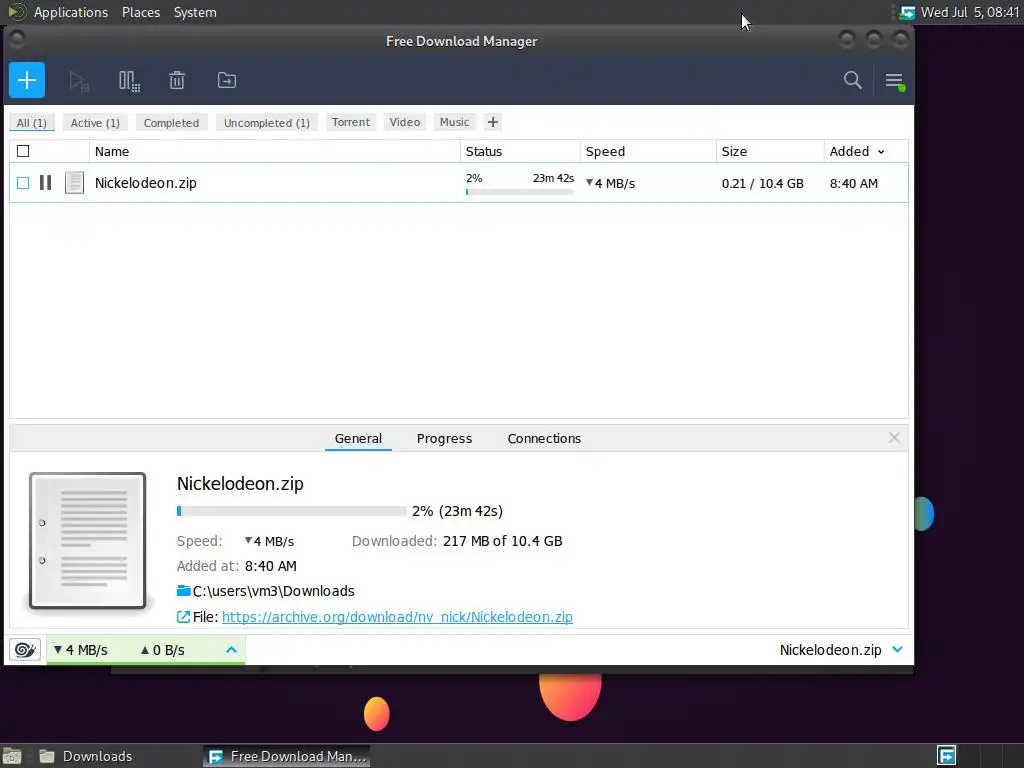
Task: Click Free Download Man... taskbar button
Action: 287,756
